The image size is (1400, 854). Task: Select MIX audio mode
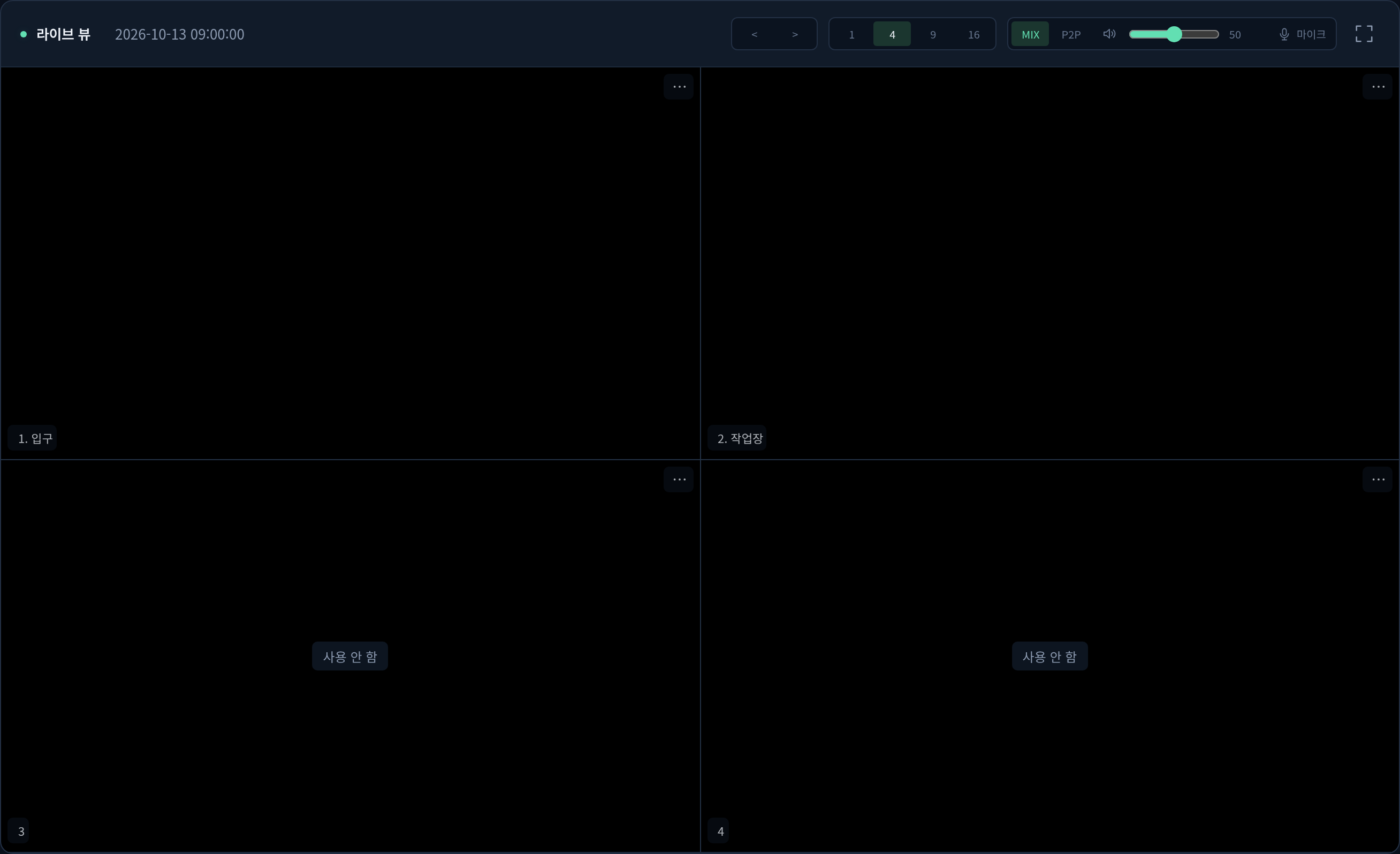1030,34
